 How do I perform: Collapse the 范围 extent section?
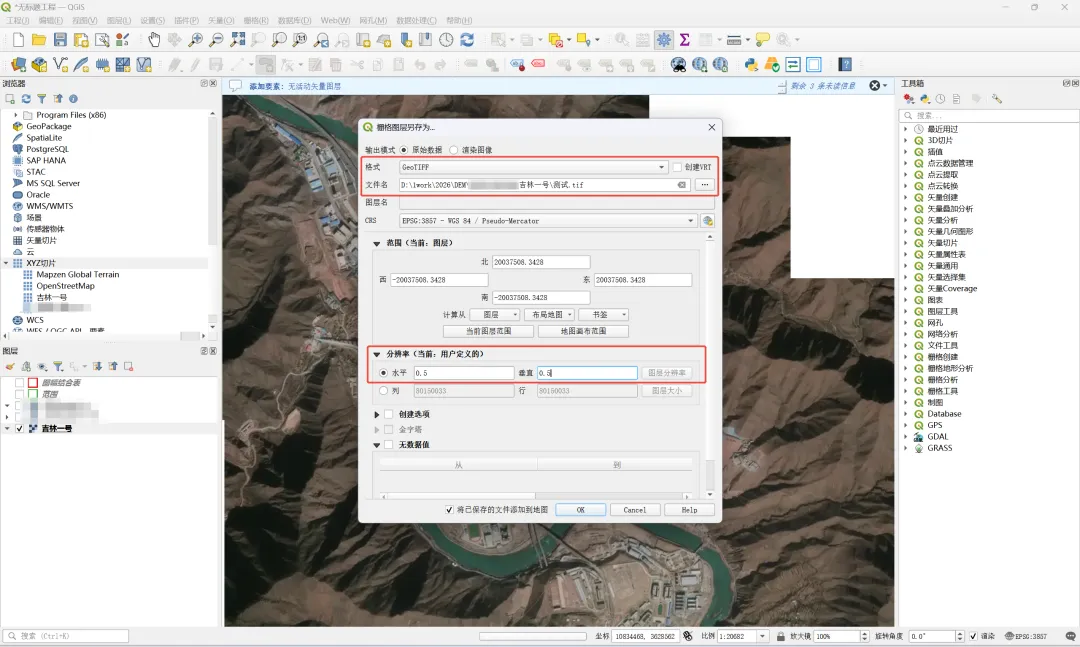click(x=377, y=243)
